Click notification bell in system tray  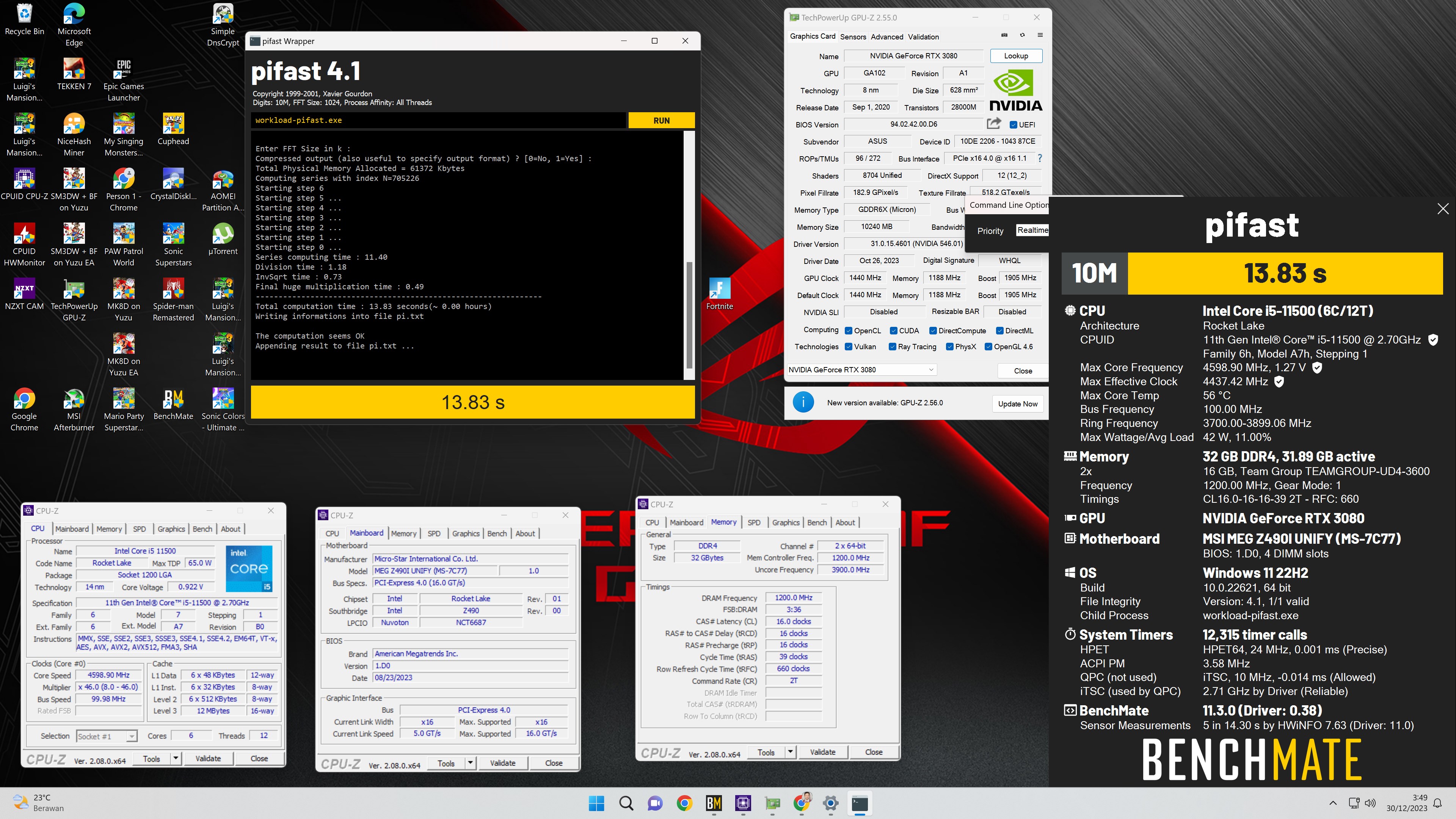[x=1437, y=803]
